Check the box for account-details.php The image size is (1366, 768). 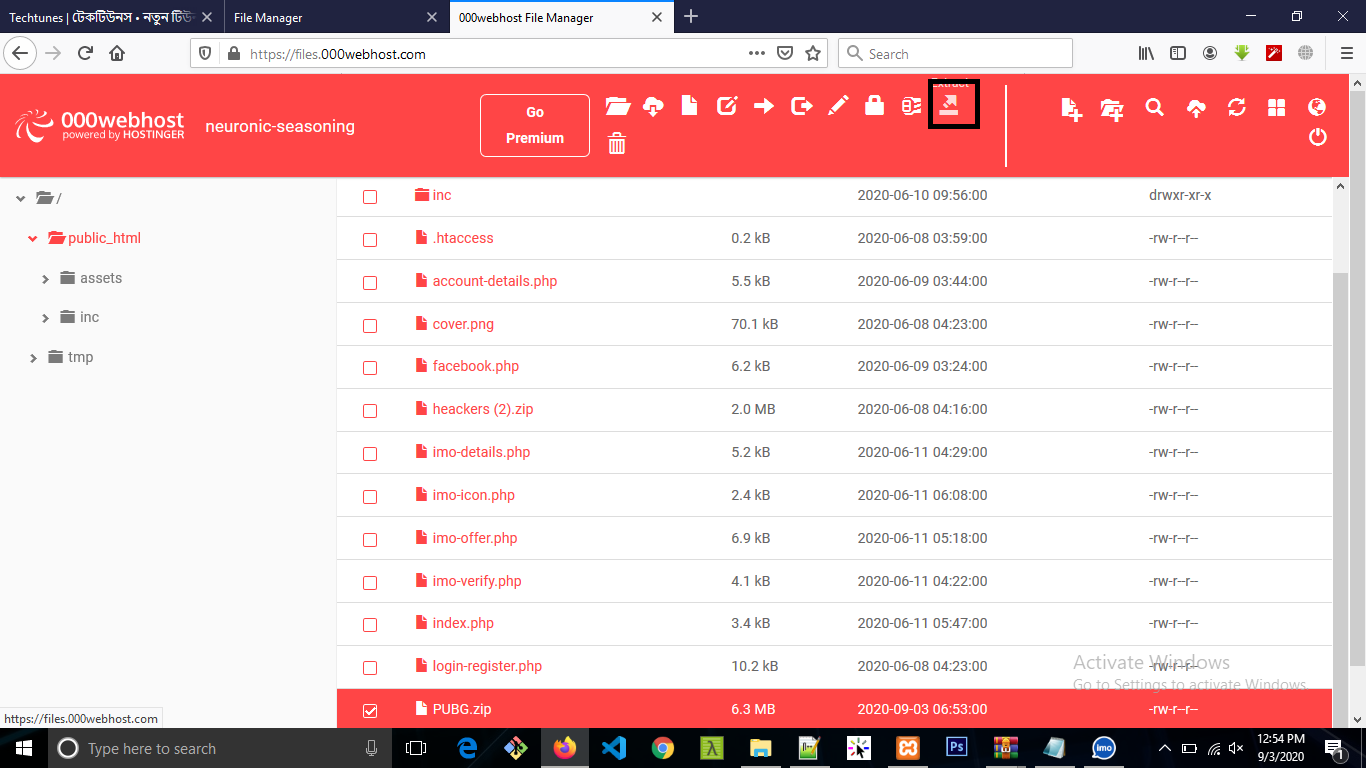(x=370, y=283)
